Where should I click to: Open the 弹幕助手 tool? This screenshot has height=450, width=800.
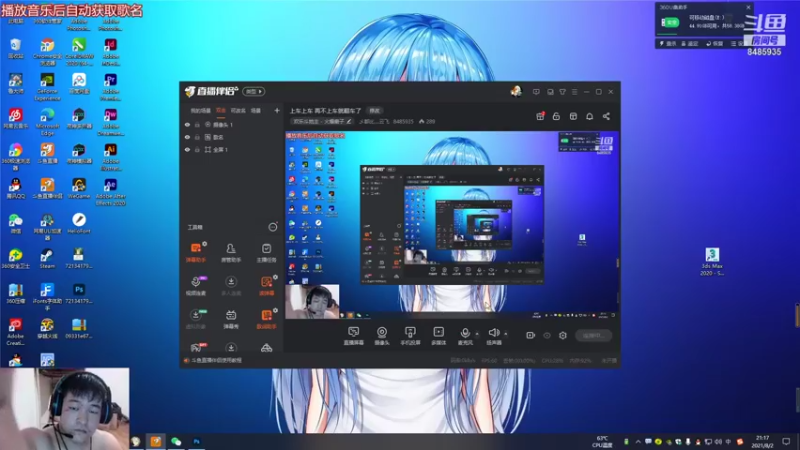tap(195, 253)
